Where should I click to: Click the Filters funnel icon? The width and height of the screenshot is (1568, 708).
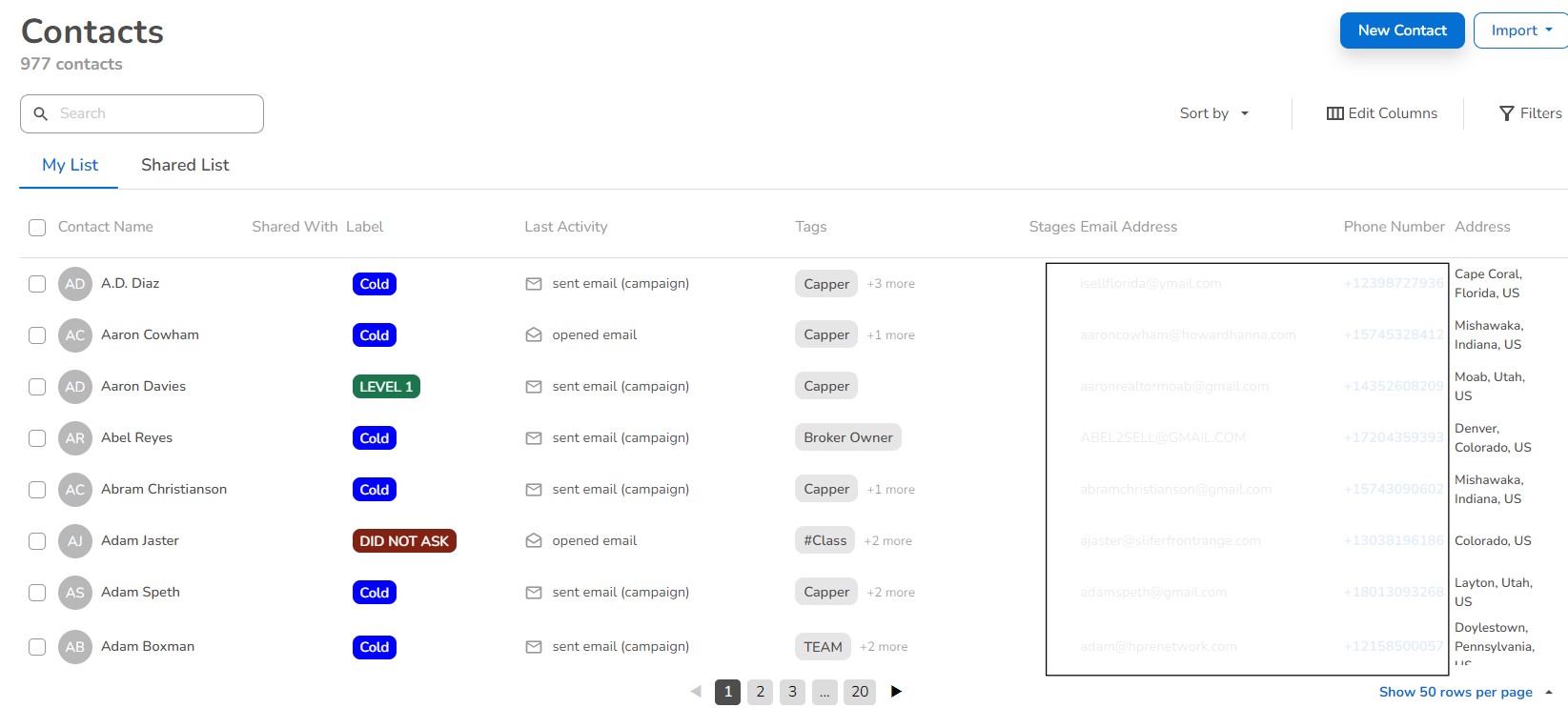tap(1506, 113)
